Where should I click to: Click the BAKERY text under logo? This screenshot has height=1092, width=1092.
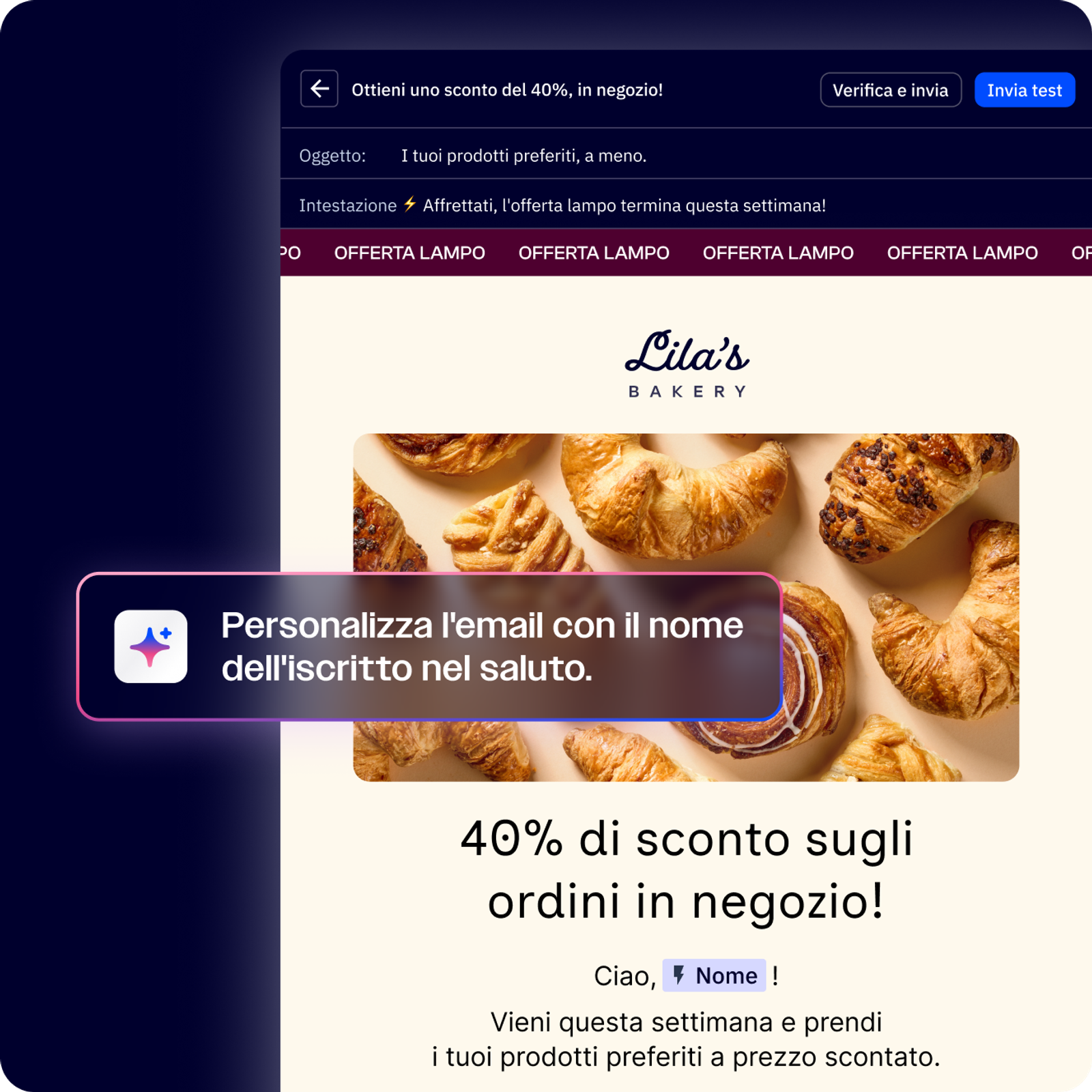[687, 392]
